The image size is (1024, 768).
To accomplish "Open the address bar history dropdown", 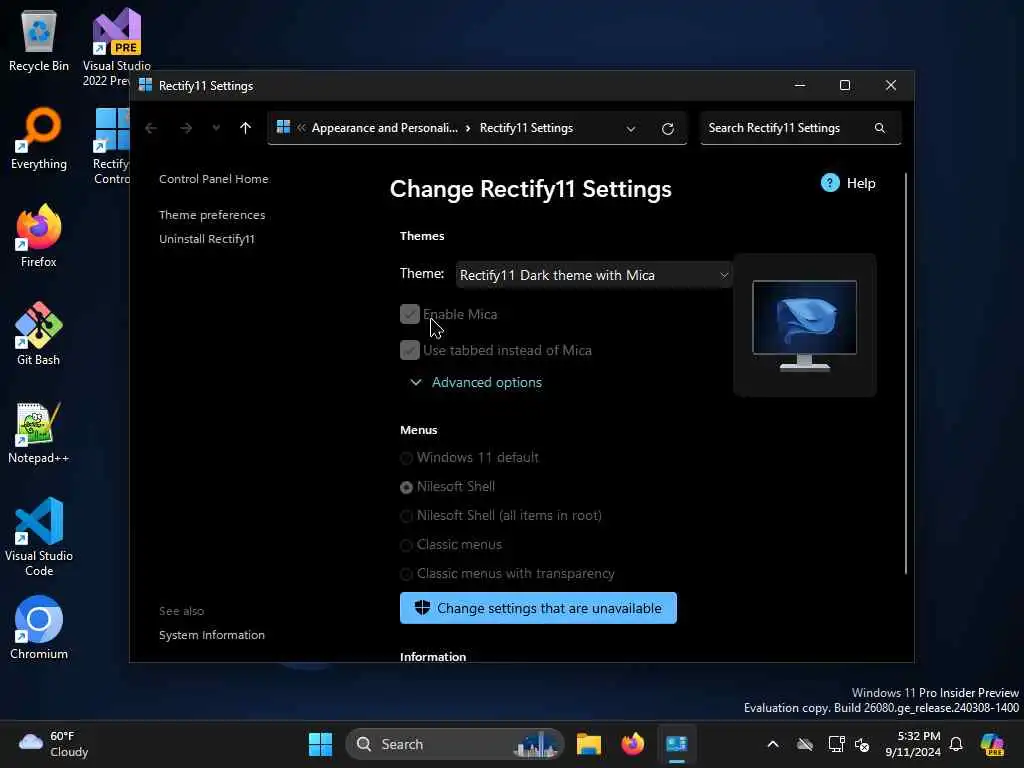I will point(631,129).
